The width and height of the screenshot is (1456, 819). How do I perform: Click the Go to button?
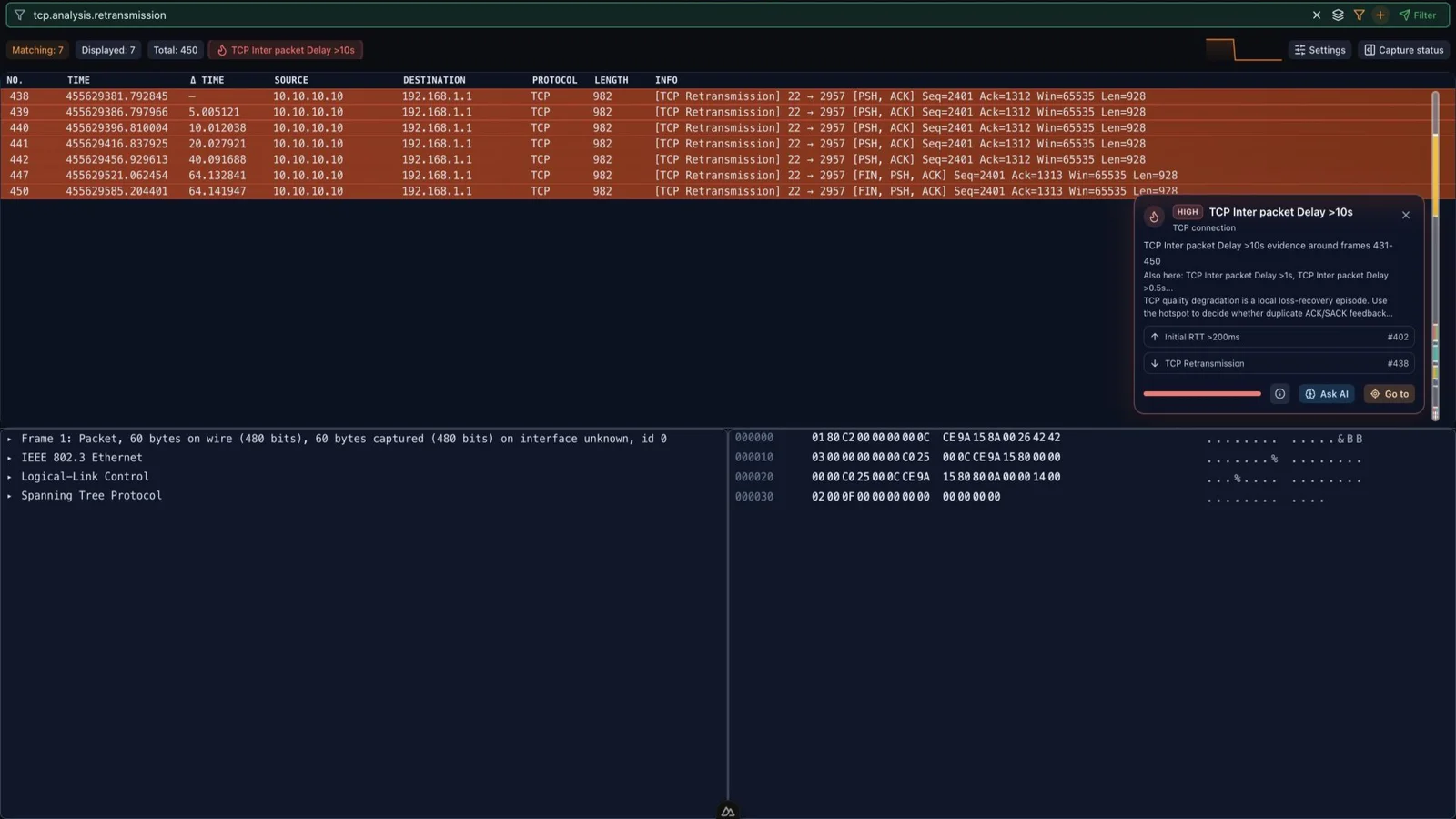pos(1389,394)
